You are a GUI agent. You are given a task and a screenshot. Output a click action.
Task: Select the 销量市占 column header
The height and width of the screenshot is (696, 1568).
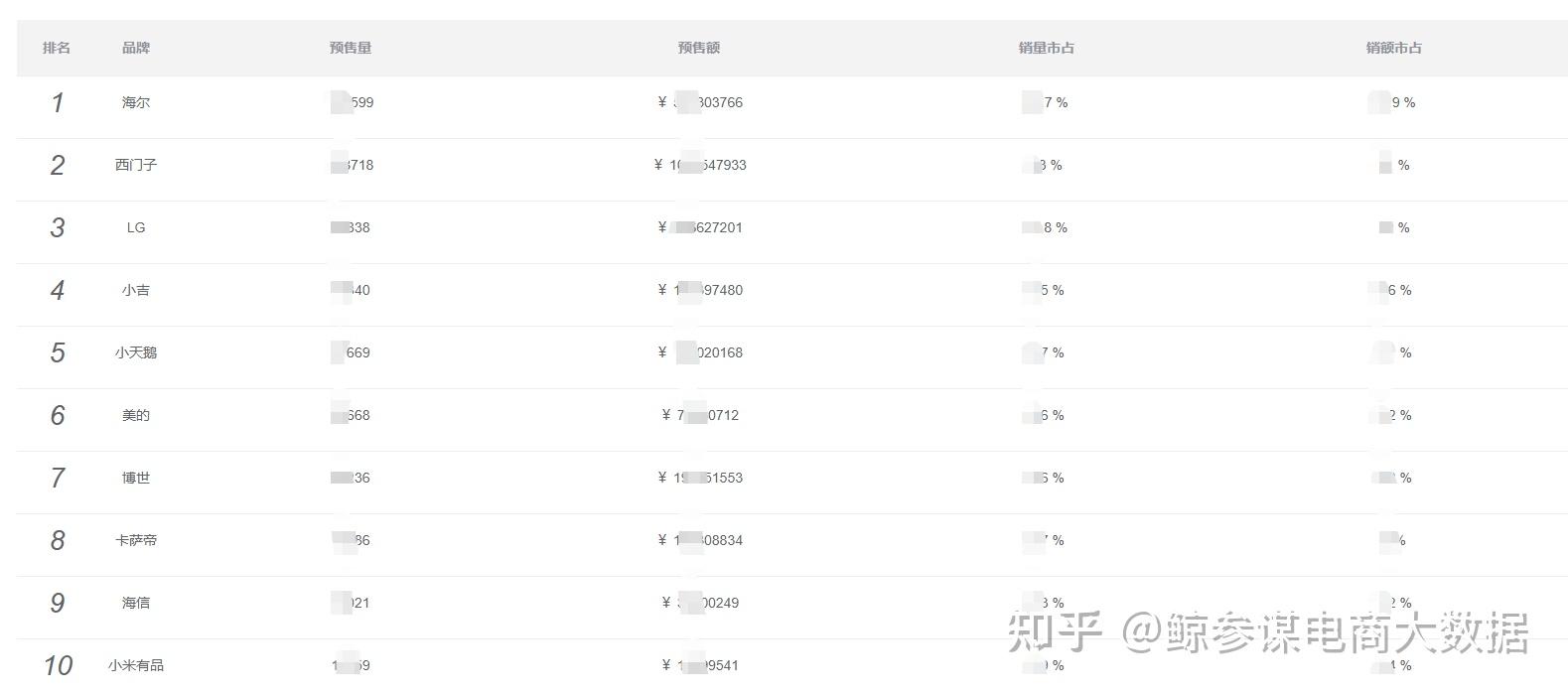(1047, 48)
